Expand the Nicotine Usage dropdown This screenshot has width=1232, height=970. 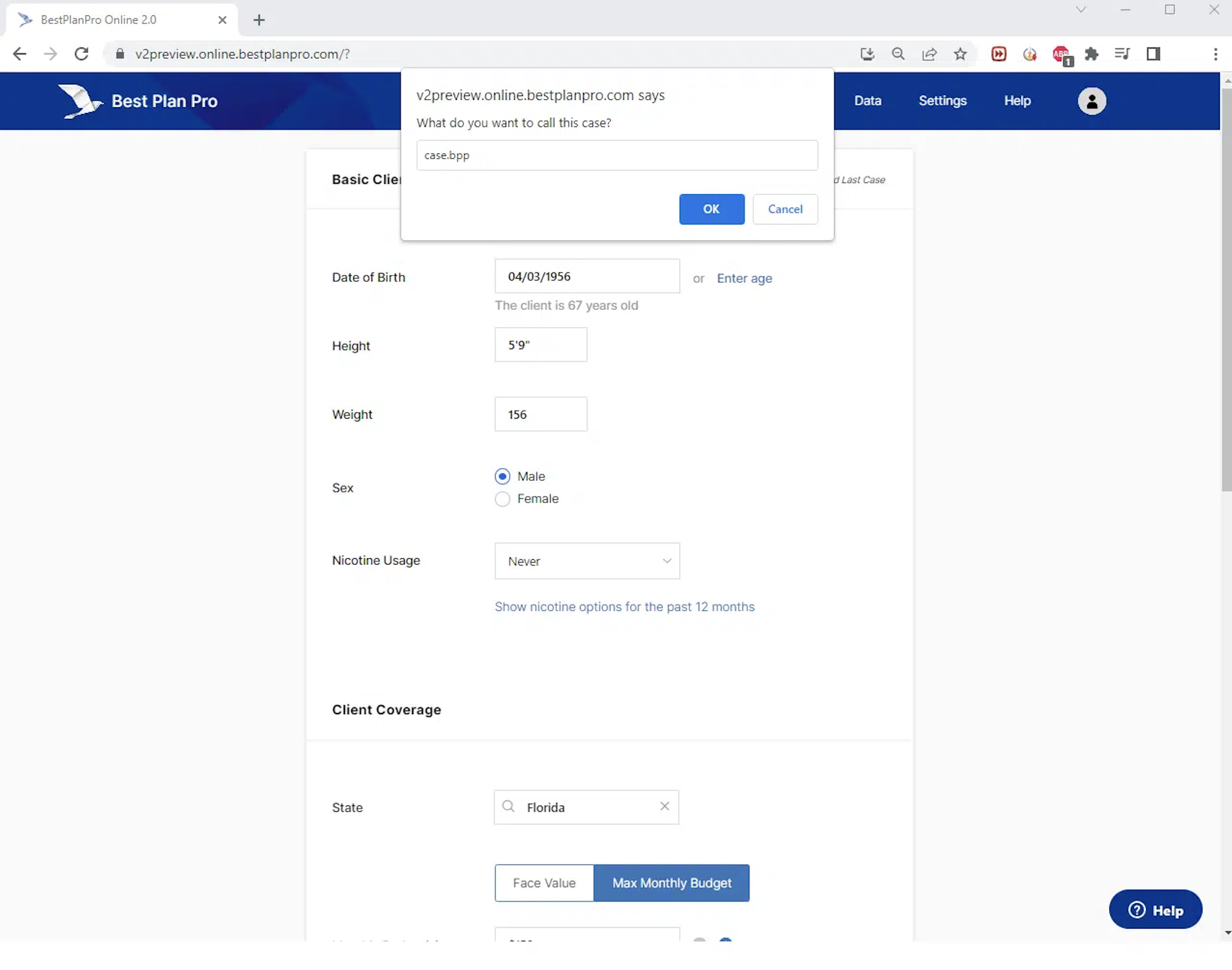point(586,561)
